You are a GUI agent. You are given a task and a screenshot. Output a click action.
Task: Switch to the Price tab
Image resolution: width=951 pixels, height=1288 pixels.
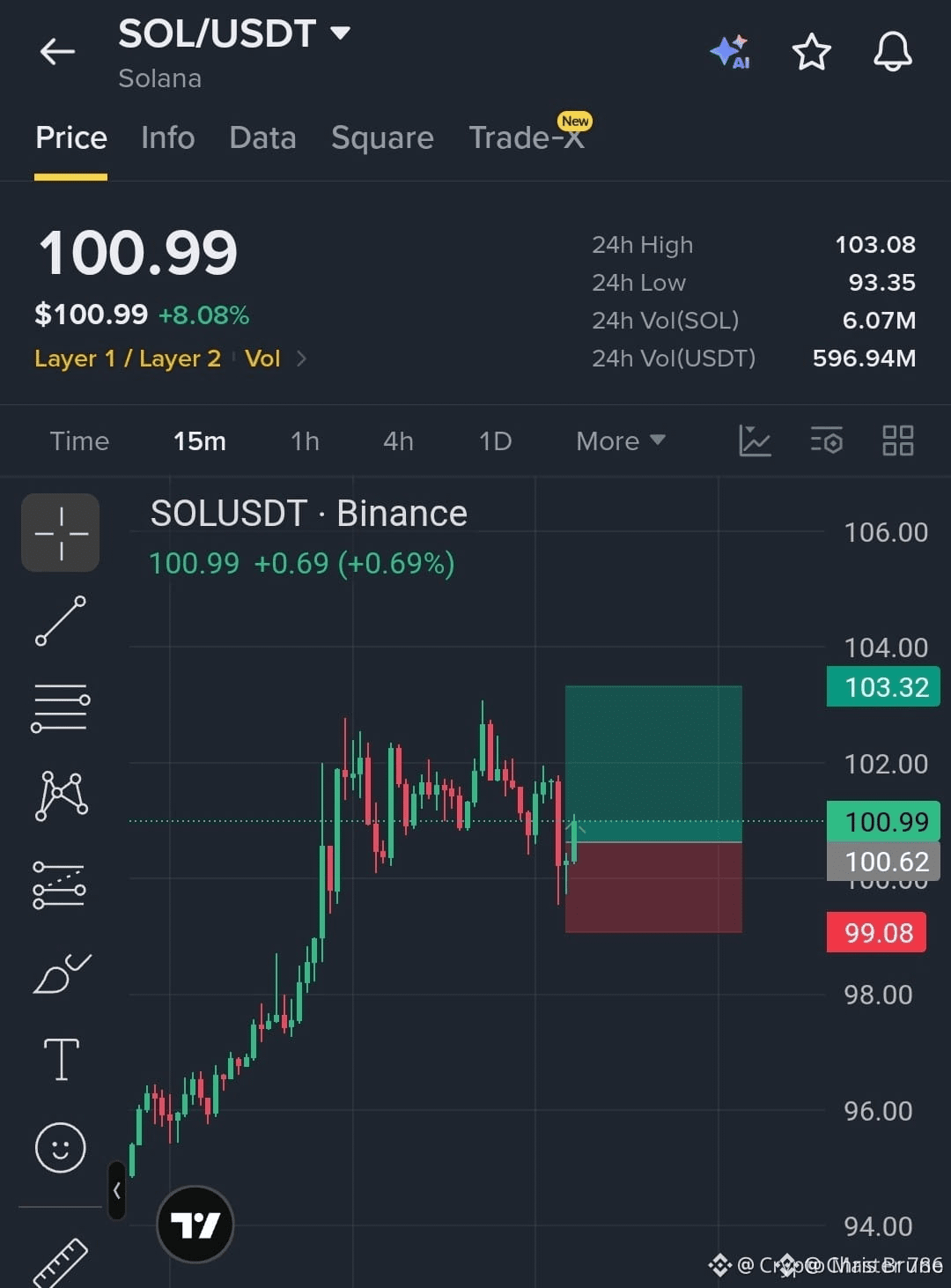(71, 138)
